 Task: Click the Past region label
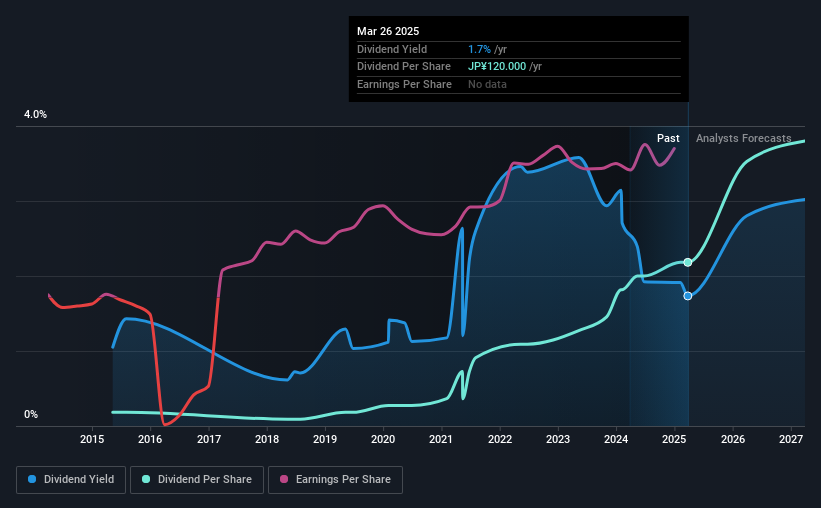668,138
